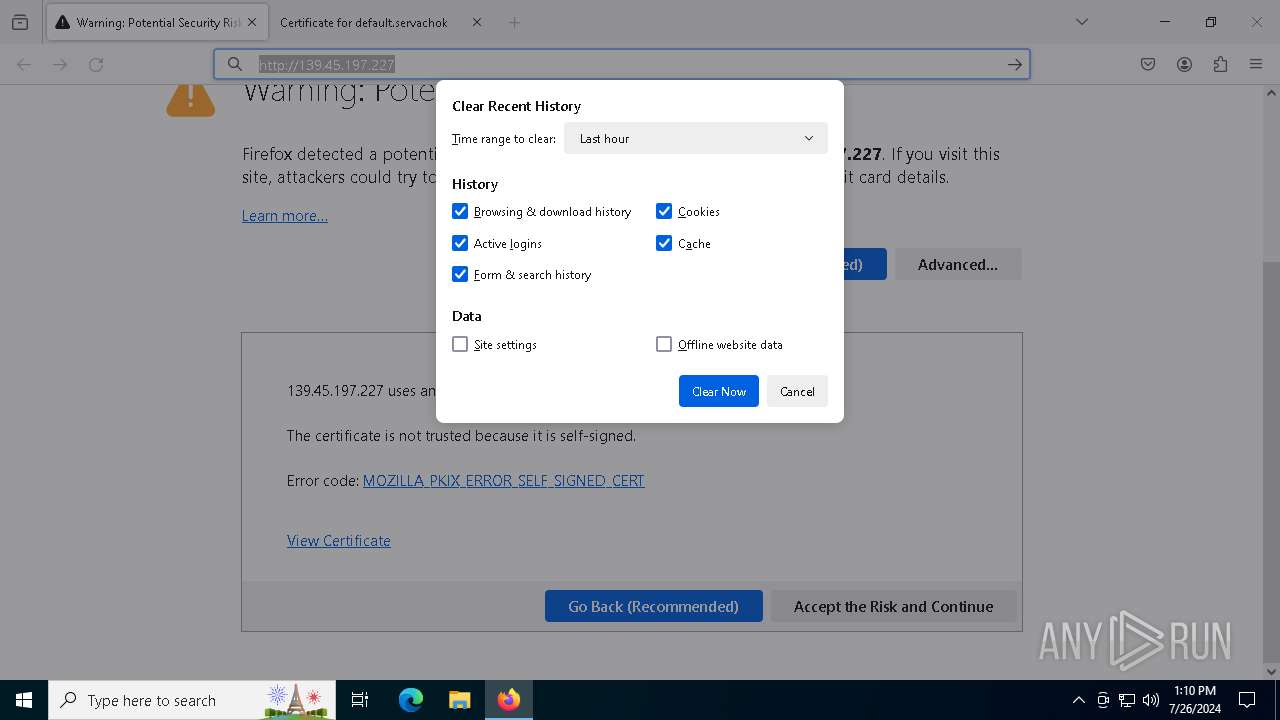Viewport: 1280px width, 720px height.
Task: Click the search magnifier icon in the address bar
Action: coord(235,64)
